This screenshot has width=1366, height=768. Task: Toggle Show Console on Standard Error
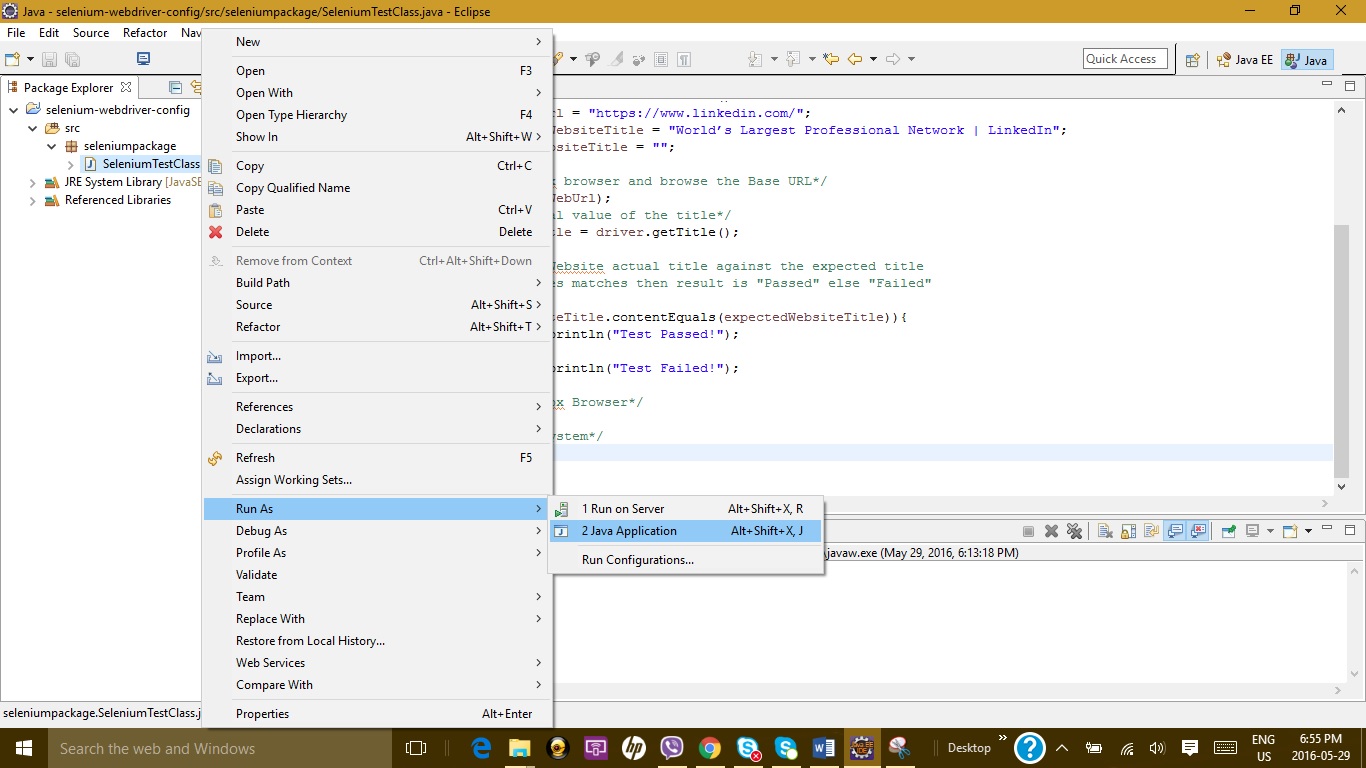[x=1198, y=531]
